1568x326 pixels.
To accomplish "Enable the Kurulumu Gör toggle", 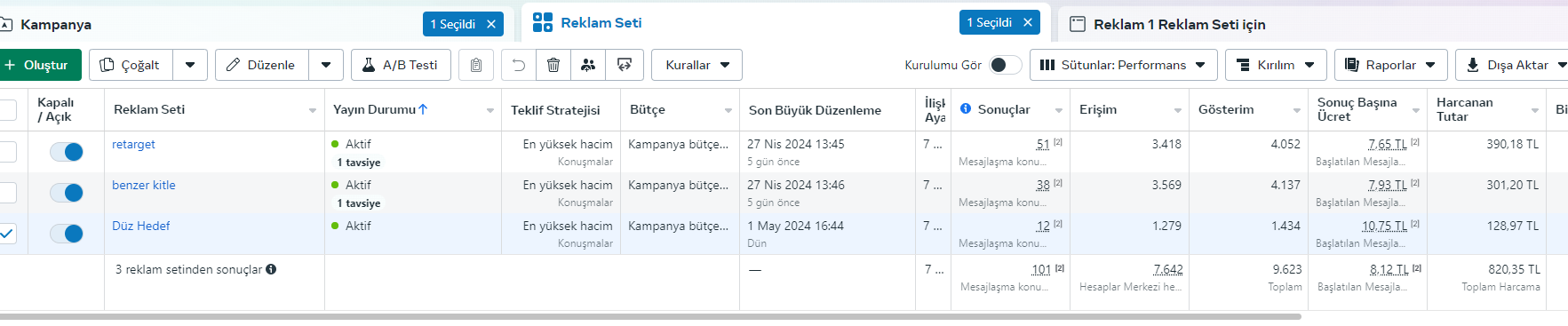I will [x=1006, y=65].
